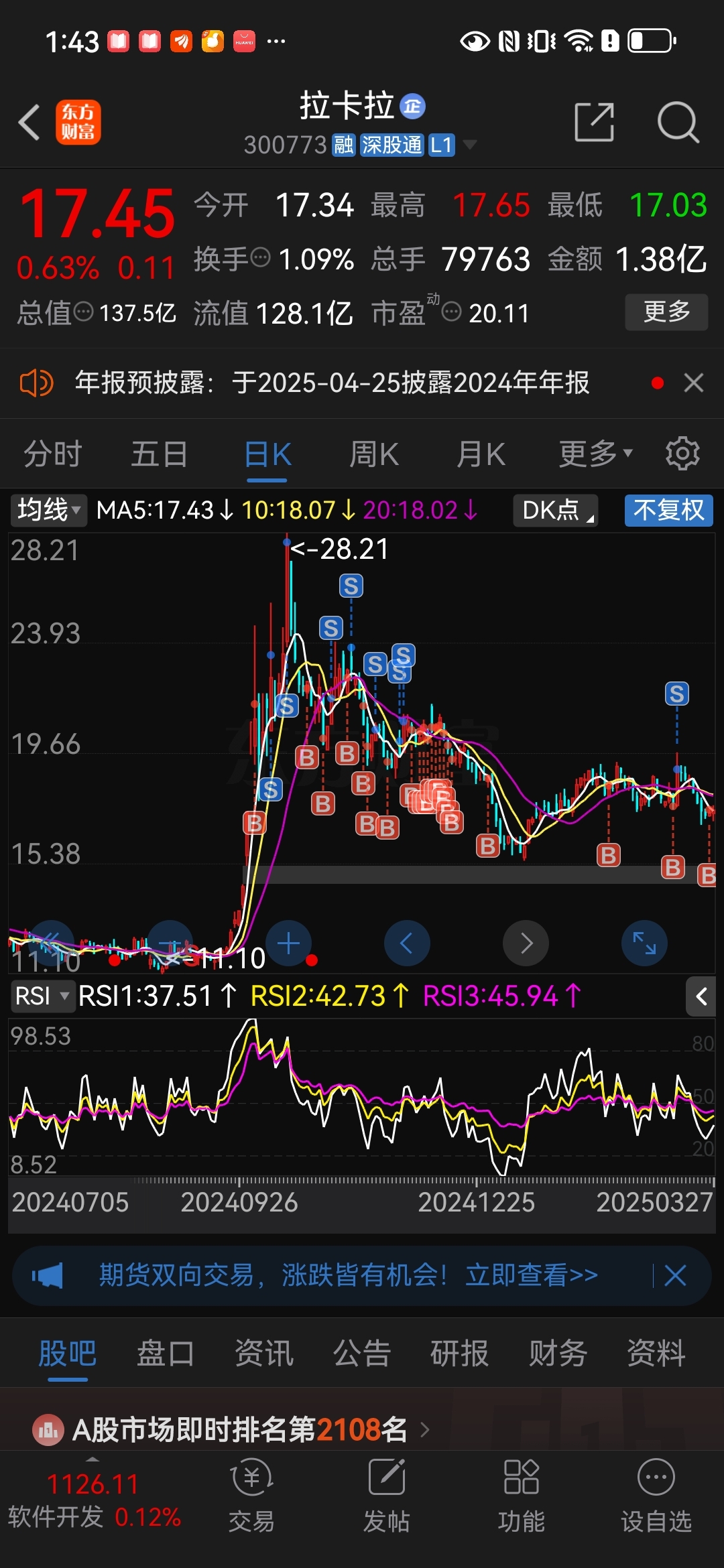Tap the A股 ranking chart icon
This screenshot has height=1568, width=724.
tap(48, 1430)
